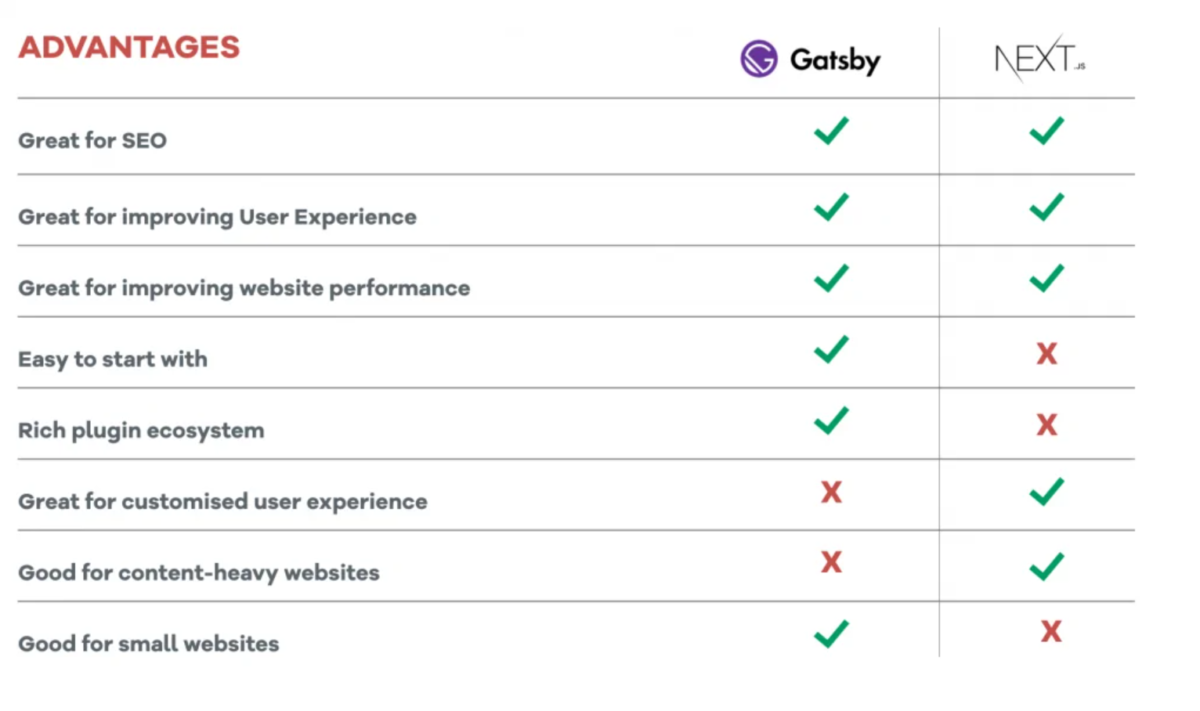Click Gatsby's green check for small websites
The width and height of the screenshot is (1200, 711).
831,634
